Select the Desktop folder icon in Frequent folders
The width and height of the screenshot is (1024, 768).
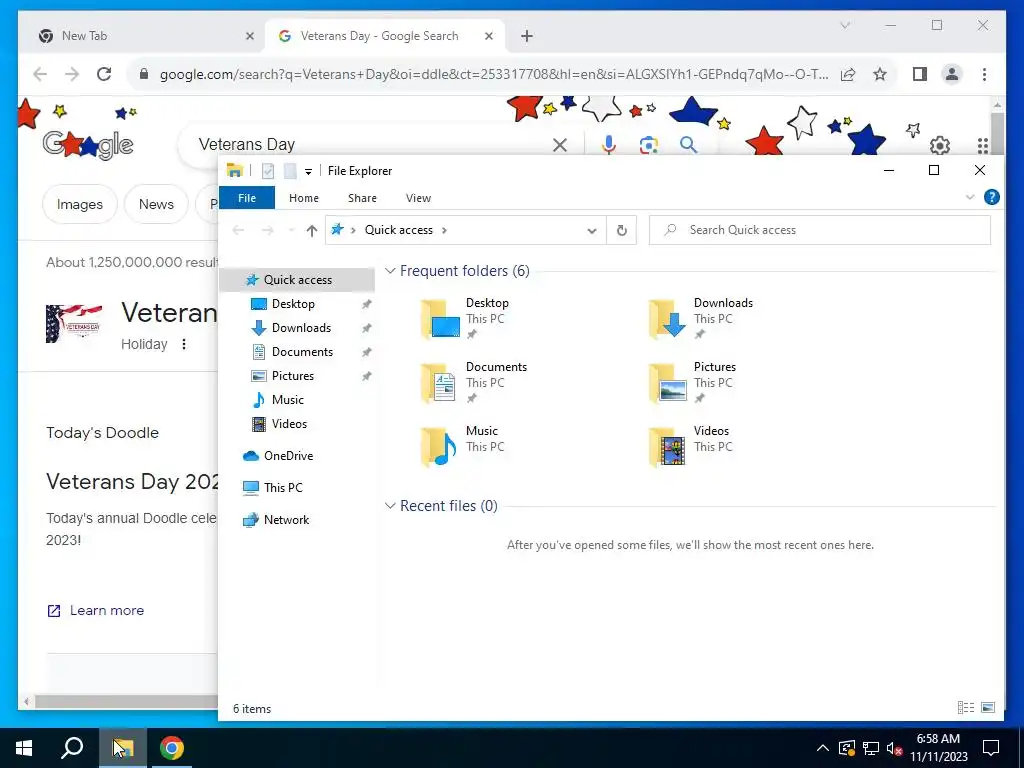tap(440, 319)
